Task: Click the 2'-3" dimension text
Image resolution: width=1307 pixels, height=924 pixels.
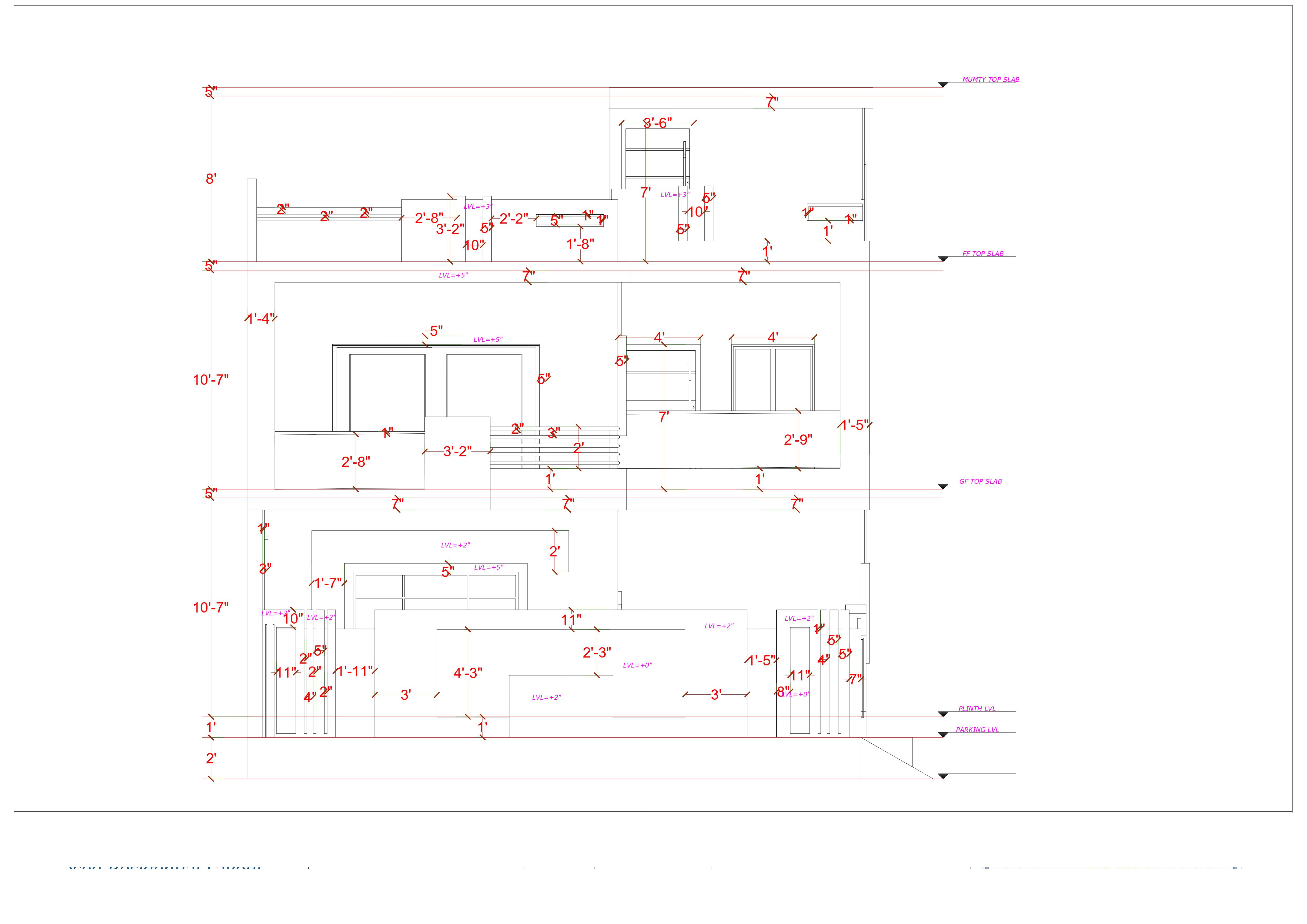Action: tap(596, 653)
